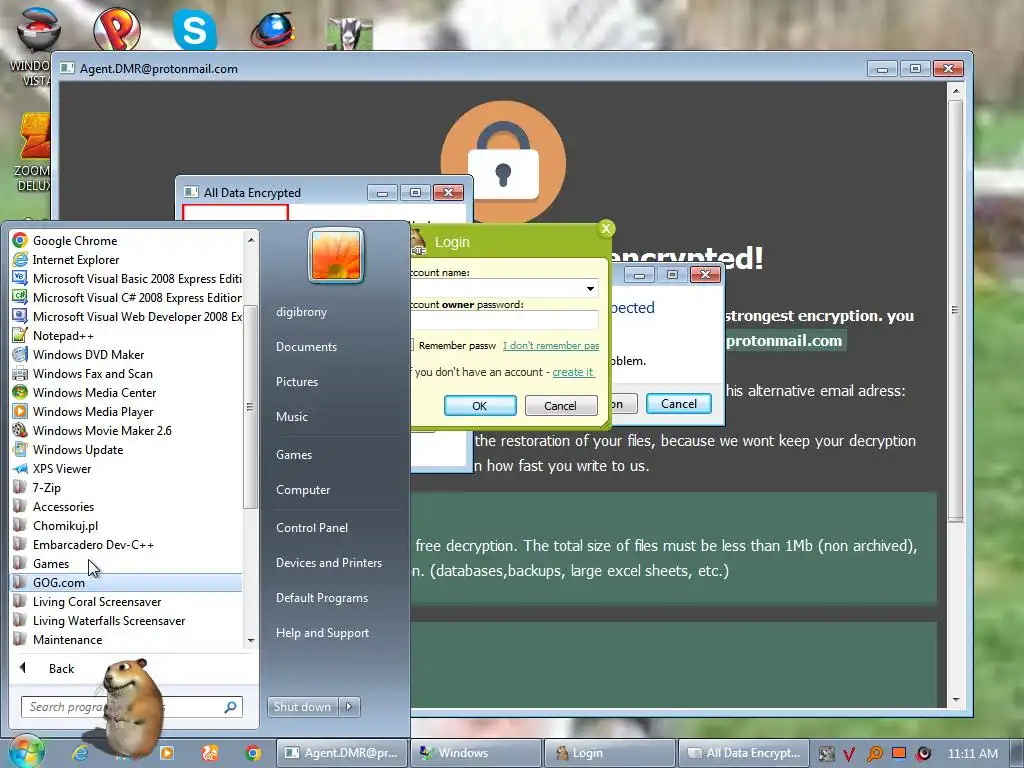Image resolution: width=1024 pixels, height=768 pixels.
Task: Open Google Chrome from Start menu list
Action: coord(127,240)
